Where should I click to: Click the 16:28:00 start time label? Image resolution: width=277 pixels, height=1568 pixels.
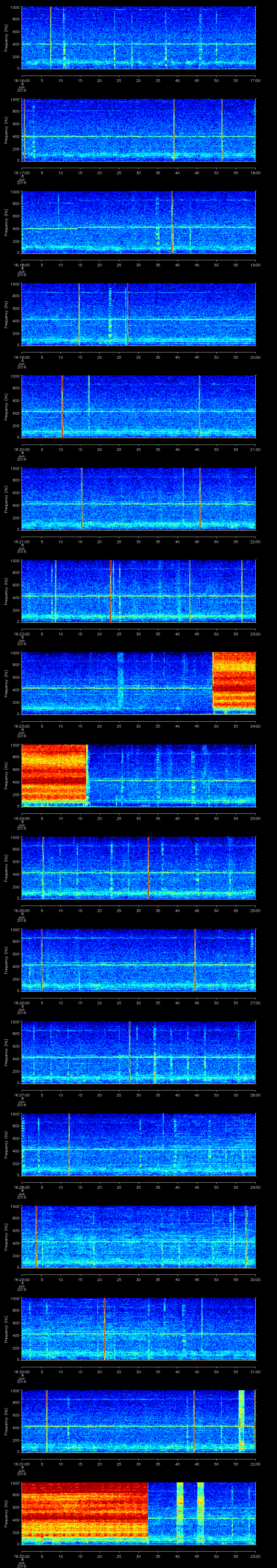pyautogui.click(x=21, y=1187)
